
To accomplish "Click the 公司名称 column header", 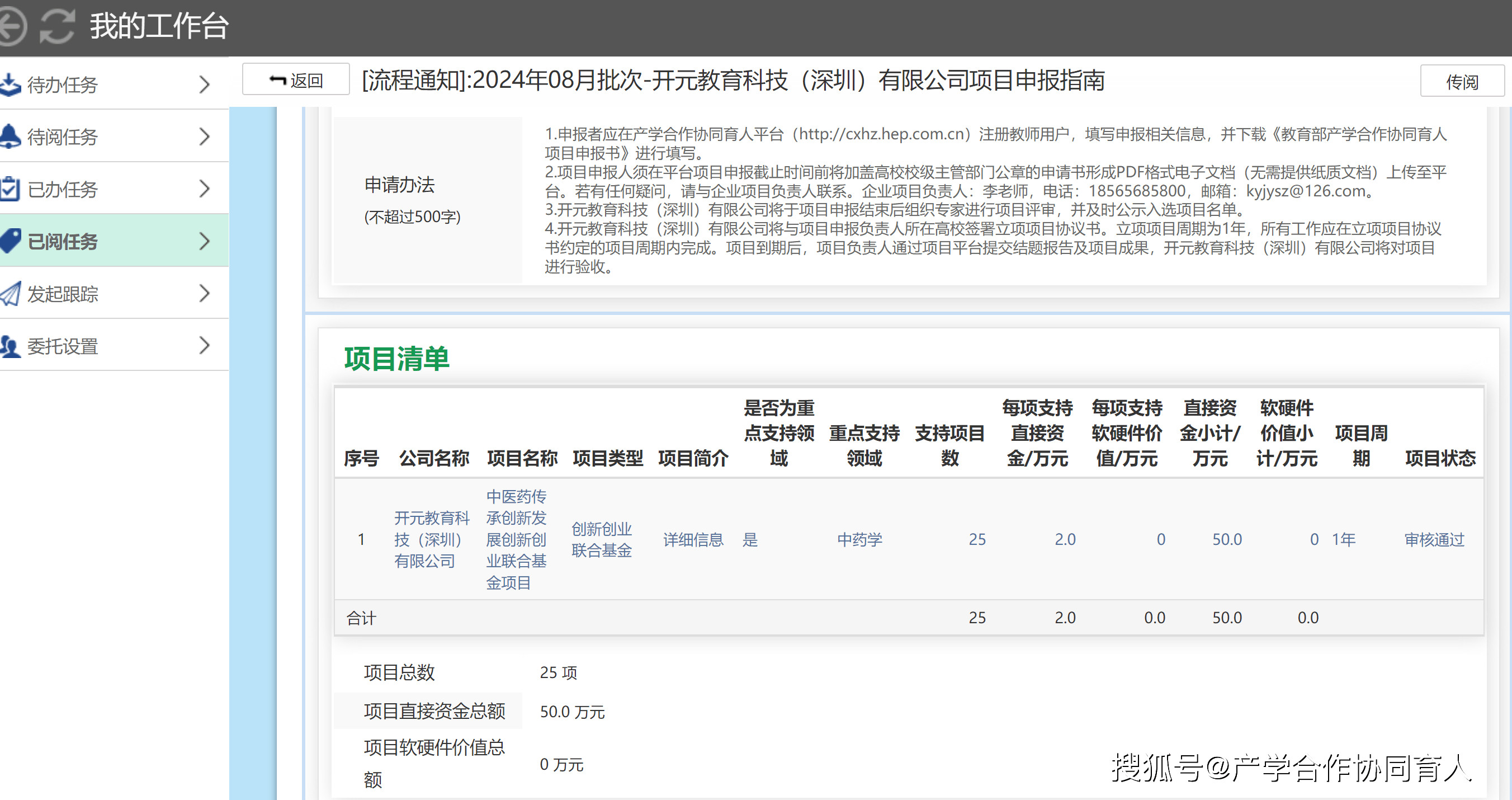I will click(434, 458).
